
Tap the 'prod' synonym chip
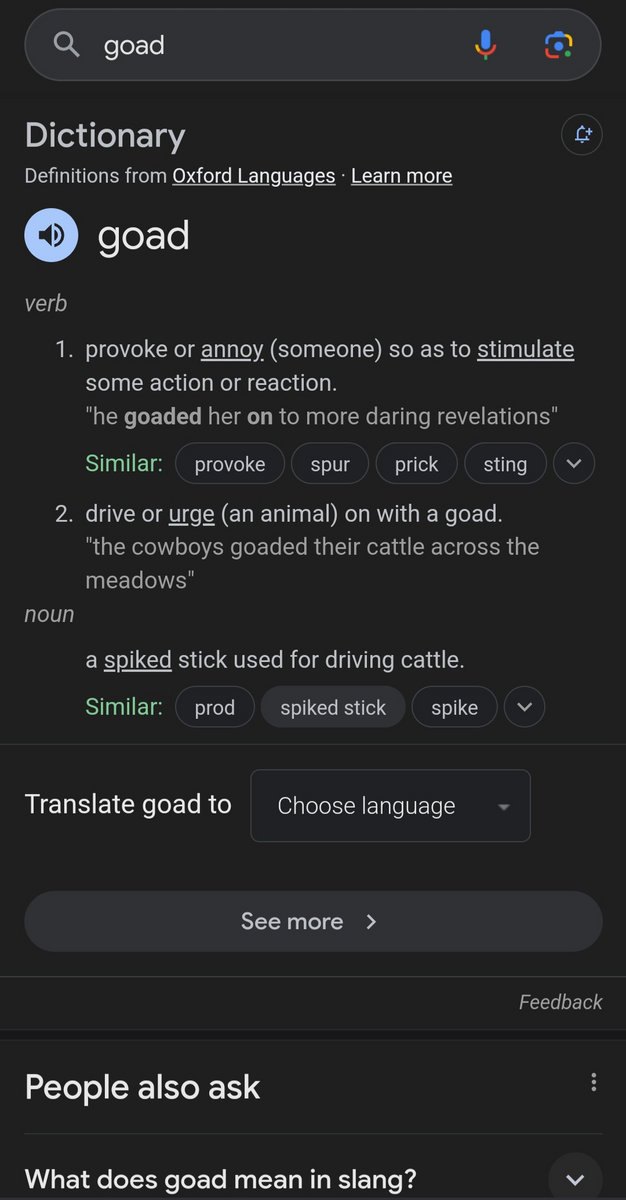[215, 708]
